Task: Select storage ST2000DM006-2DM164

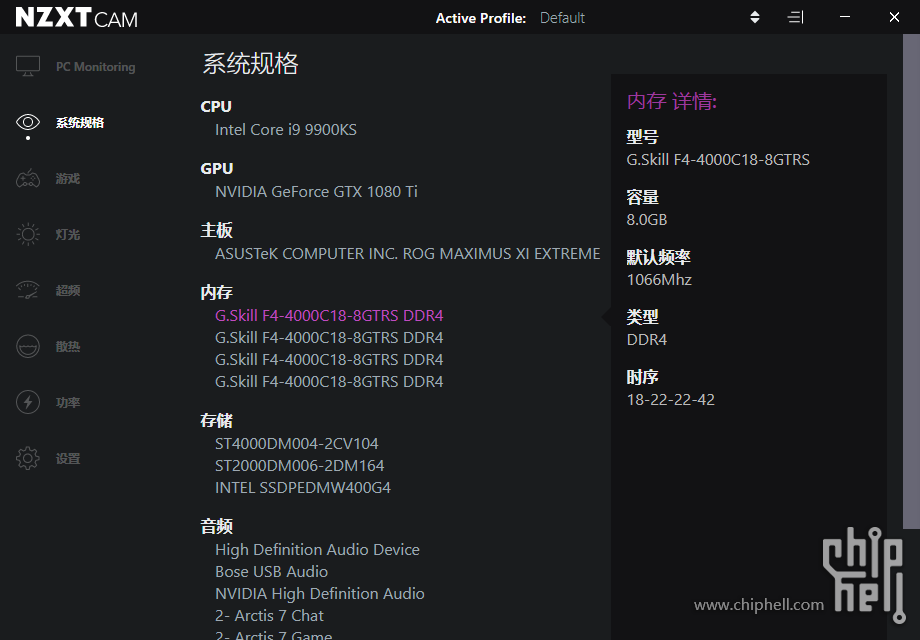Action: (x=299, y=466)
